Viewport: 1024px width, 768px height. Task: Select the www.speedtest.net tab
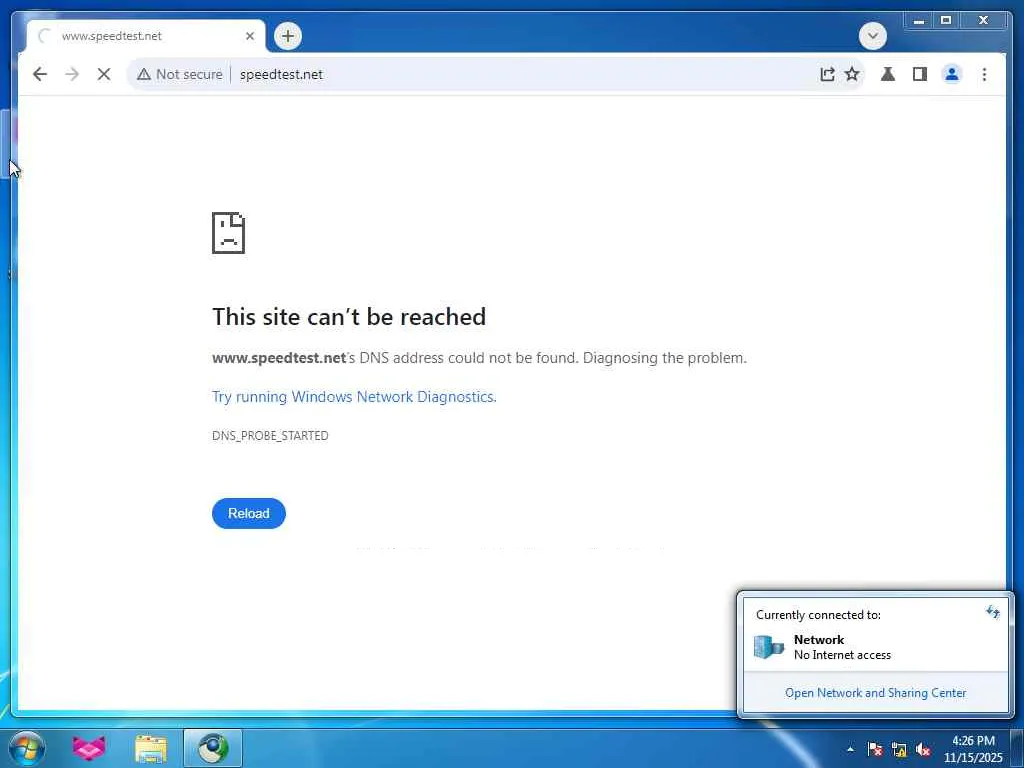[x=146, y=36]
